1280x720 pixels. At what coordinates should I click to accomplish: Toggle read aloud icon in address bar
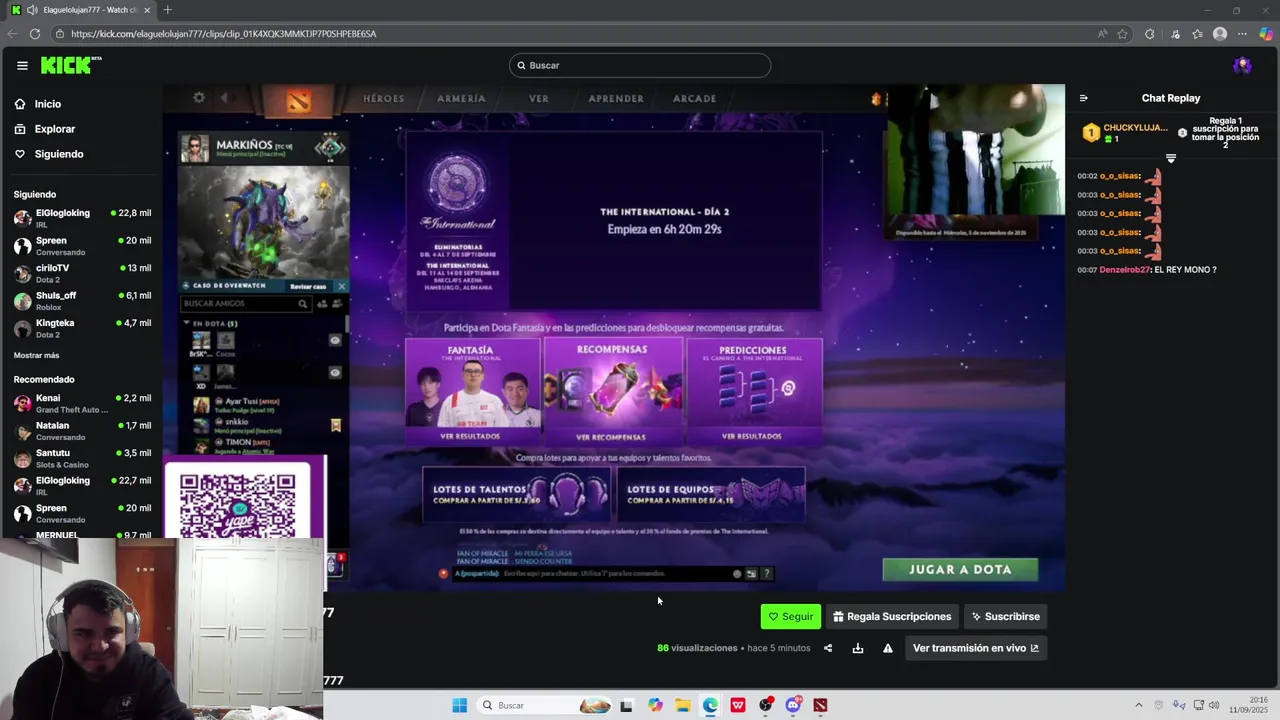pyautogui.click(x=1102, y=34)
